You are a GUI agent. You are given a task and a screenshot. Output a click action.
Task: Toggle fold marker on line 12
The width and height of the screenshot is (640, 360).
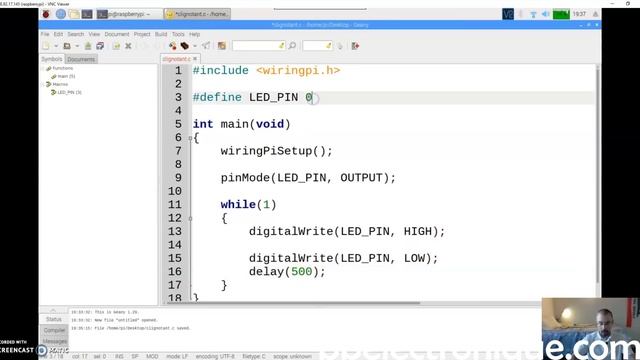[x=190, y=218]
